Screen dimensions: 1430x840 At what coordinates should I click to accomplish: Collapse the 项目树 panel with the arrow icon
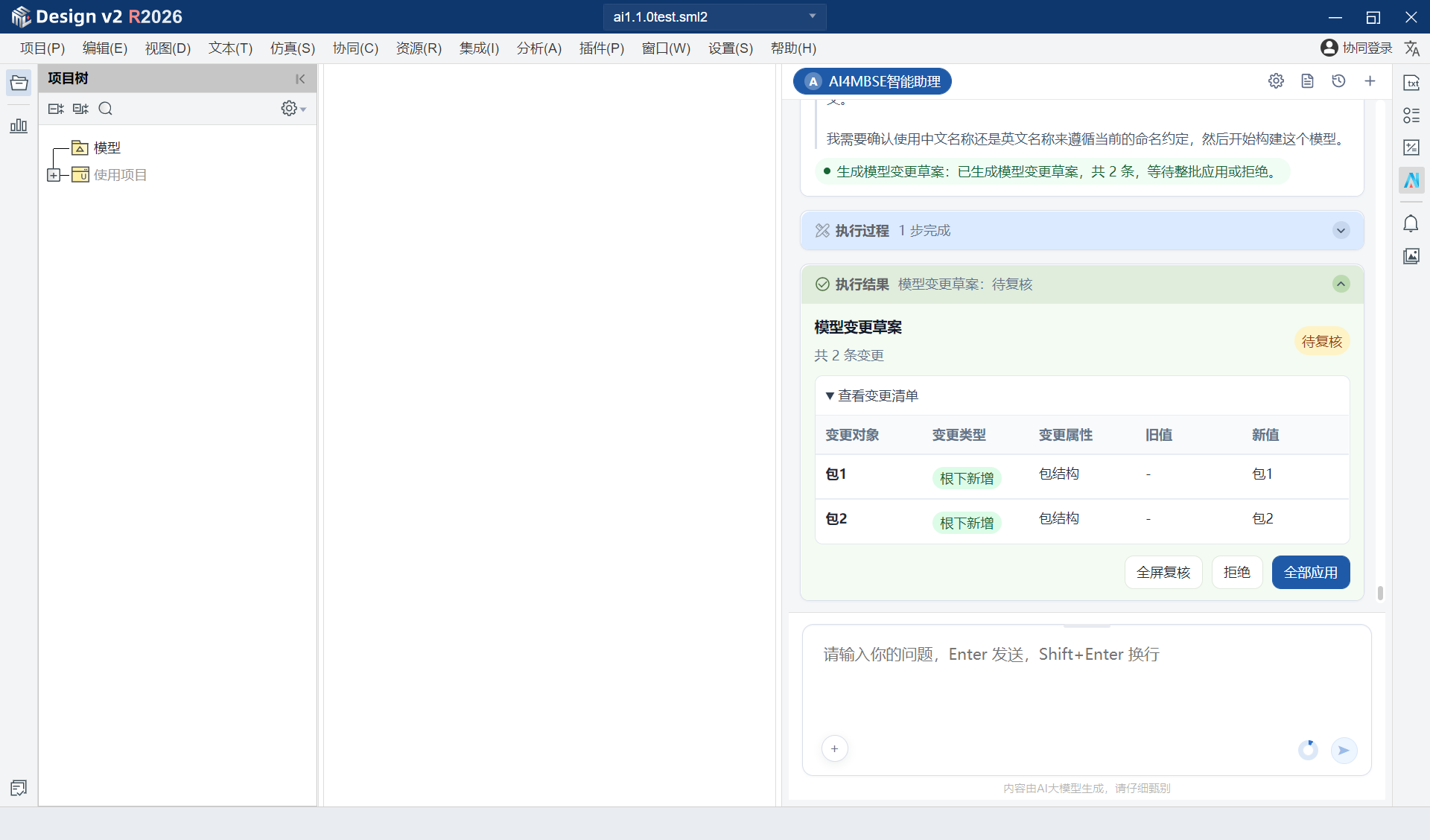click(x=300, y=79)
